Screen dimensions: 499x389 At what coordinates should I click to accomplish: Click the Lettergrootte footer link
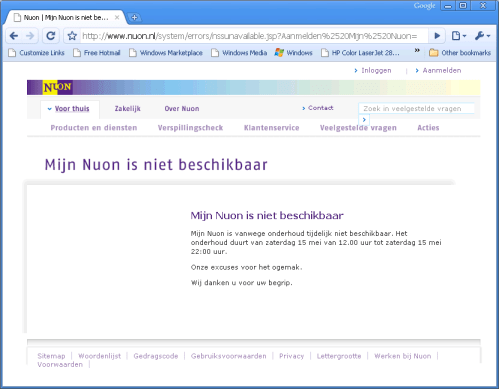click(x=339, y=356)
